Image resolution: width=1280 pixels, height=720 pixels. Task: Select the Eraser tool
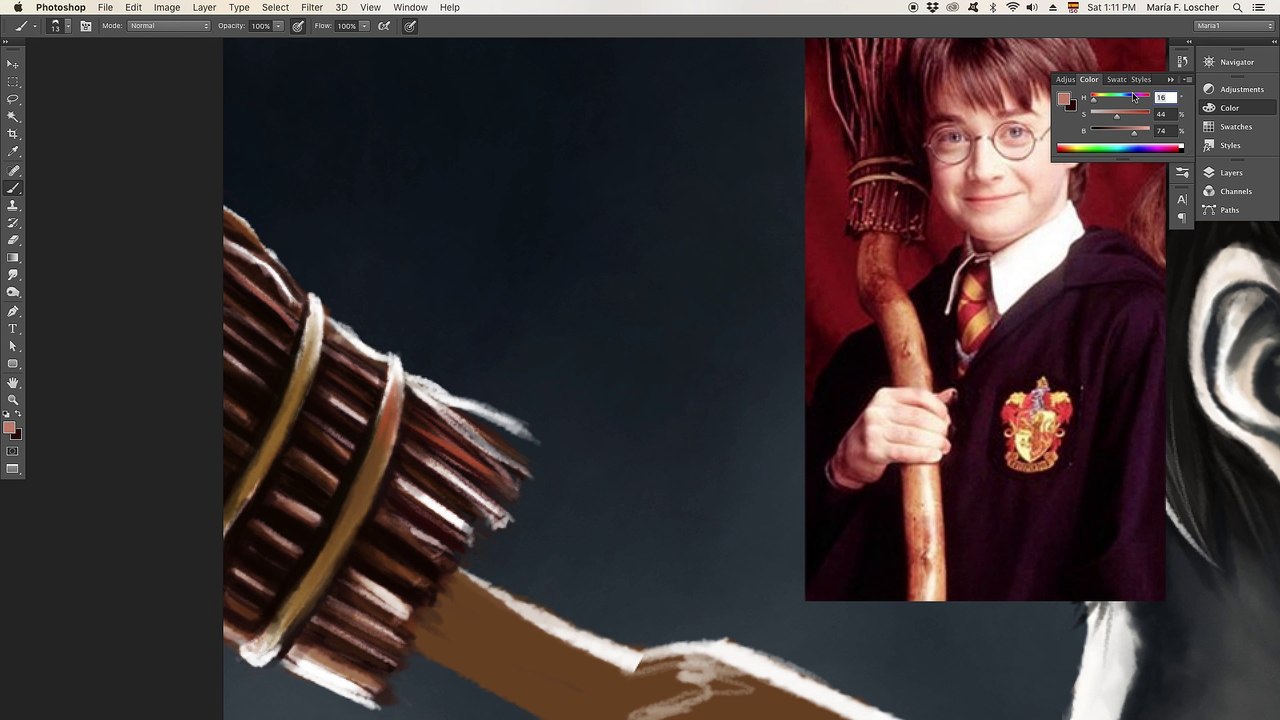[x=13, y=240]
